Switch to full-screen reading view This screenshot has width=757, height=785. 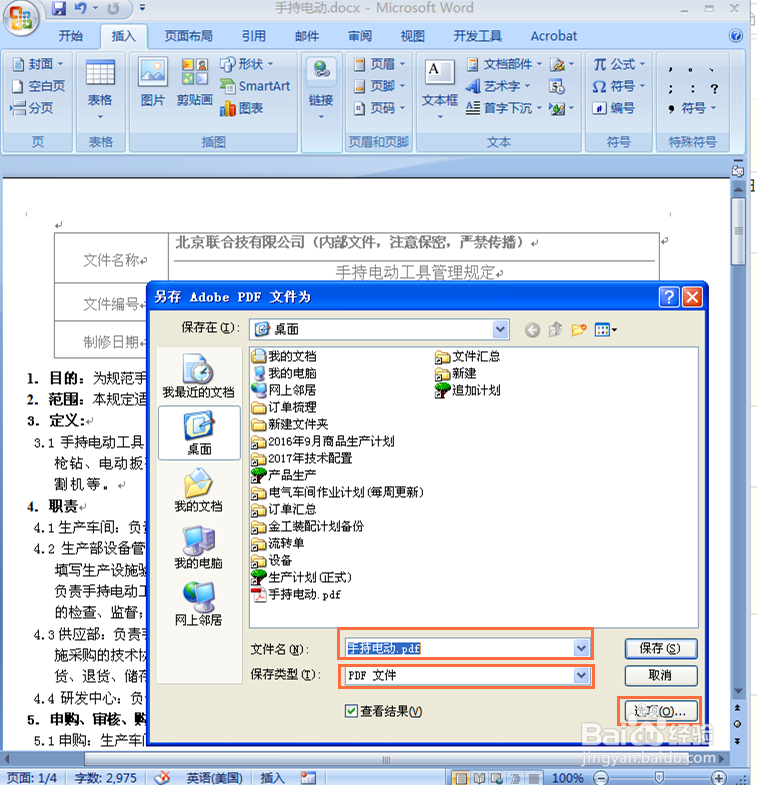[x=479, y=778]
